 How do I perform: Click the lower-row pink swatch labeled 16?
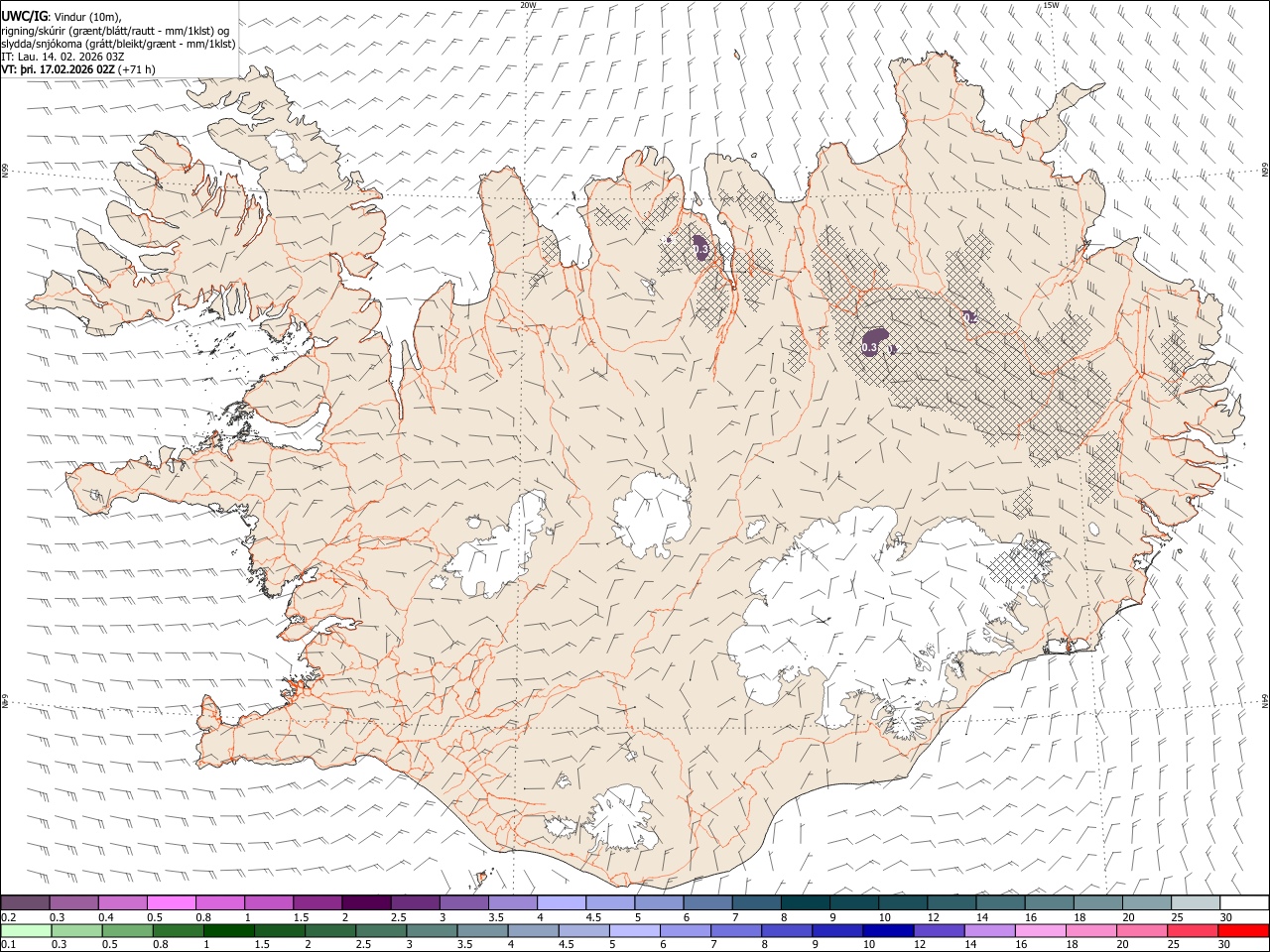pos(1041,930)
